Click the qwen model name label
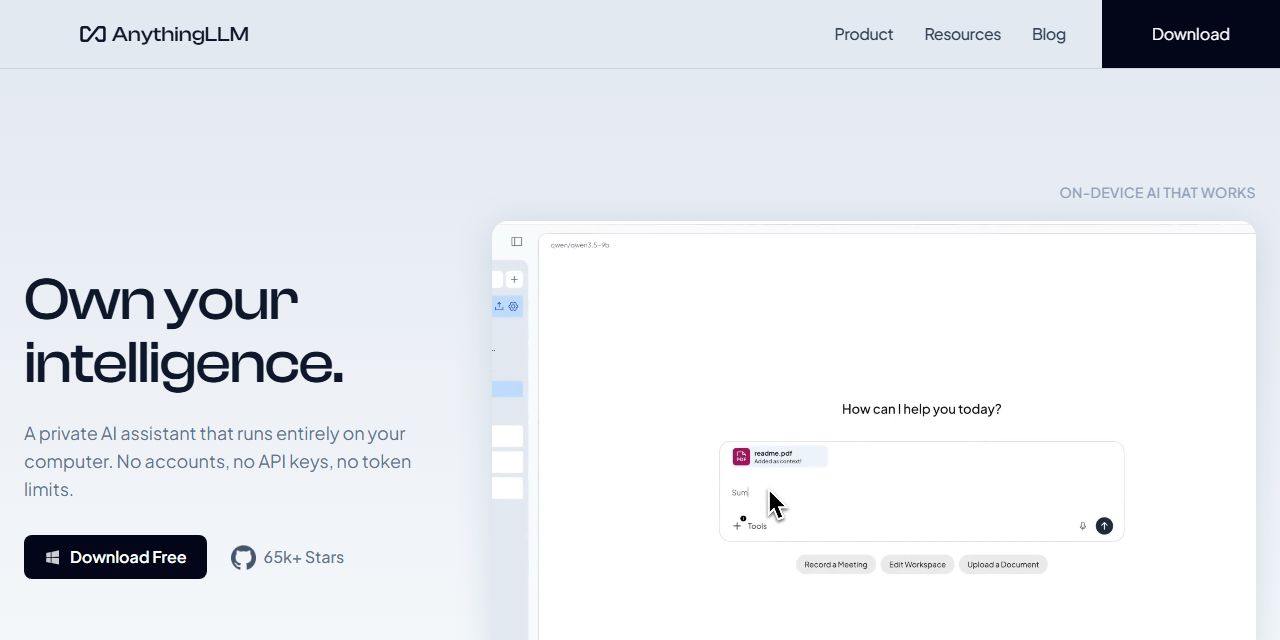 [580, 245]
